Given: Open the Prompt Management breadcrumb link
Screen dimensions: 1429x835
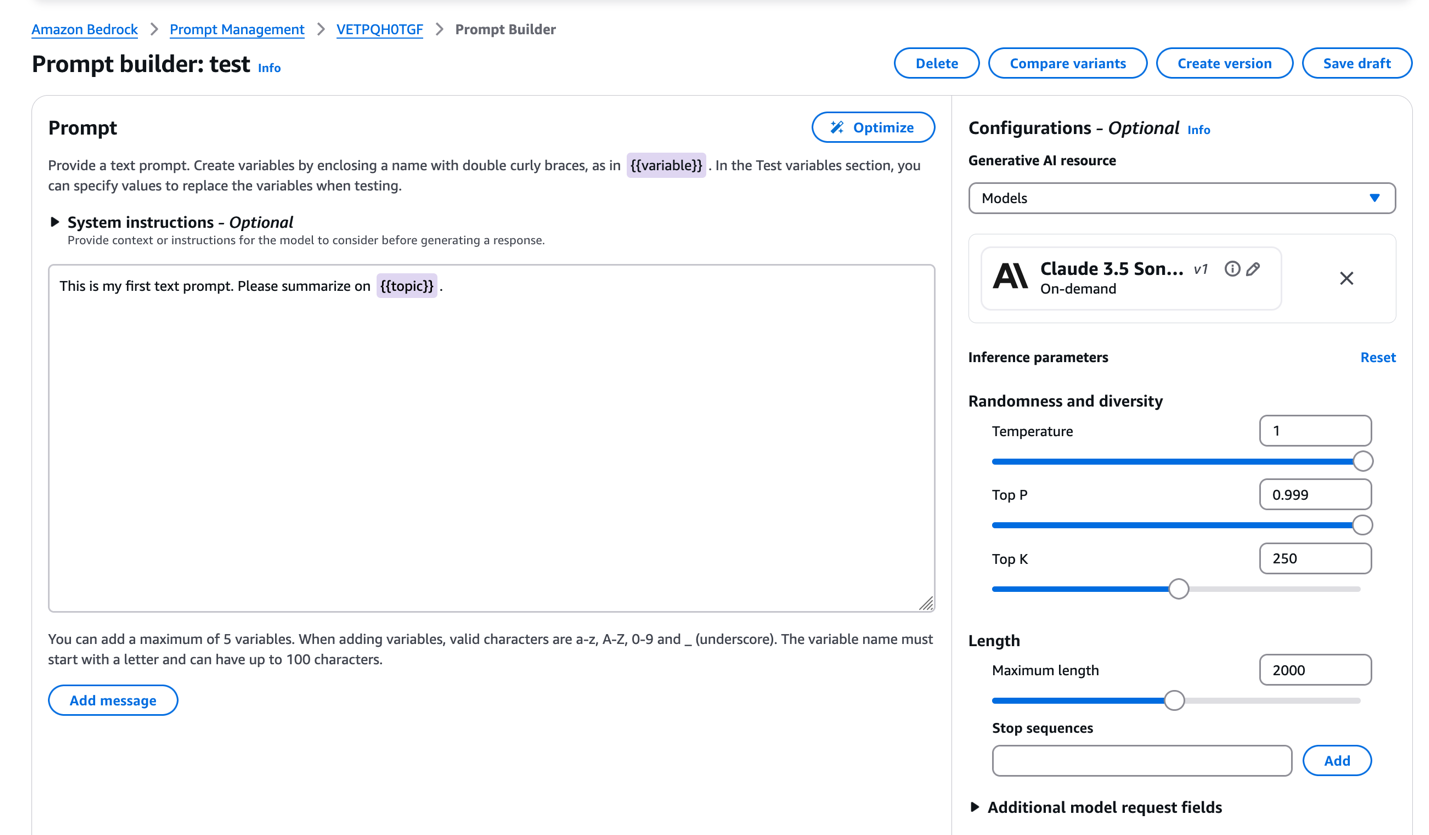Looking at the screenshot, I should (x=237, y=29).
